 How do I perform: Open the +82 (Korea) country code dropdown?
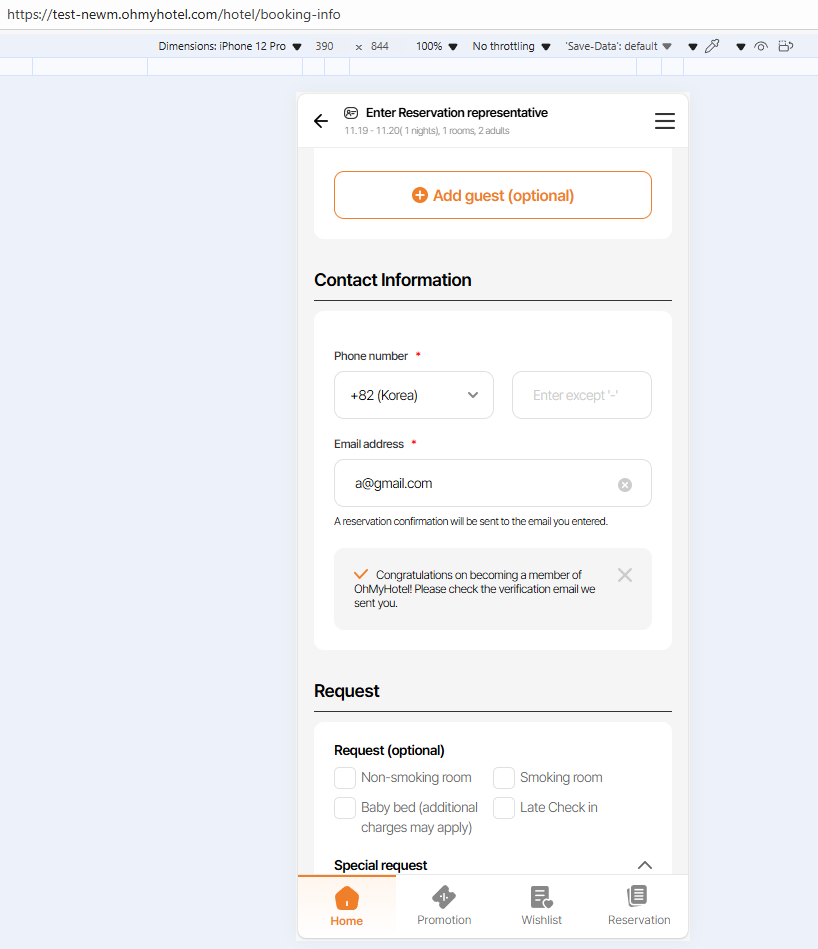[414, 395]
